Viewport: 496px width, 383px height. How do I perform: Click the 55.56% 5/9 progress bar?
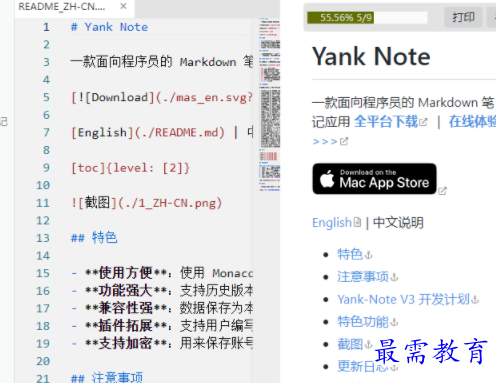point(367,18)
